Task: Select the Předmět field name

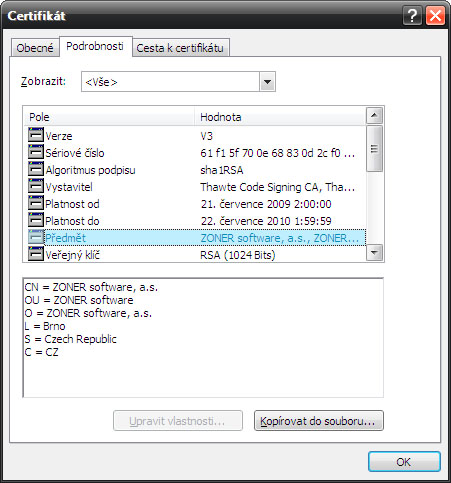Action: coord(66,238)
